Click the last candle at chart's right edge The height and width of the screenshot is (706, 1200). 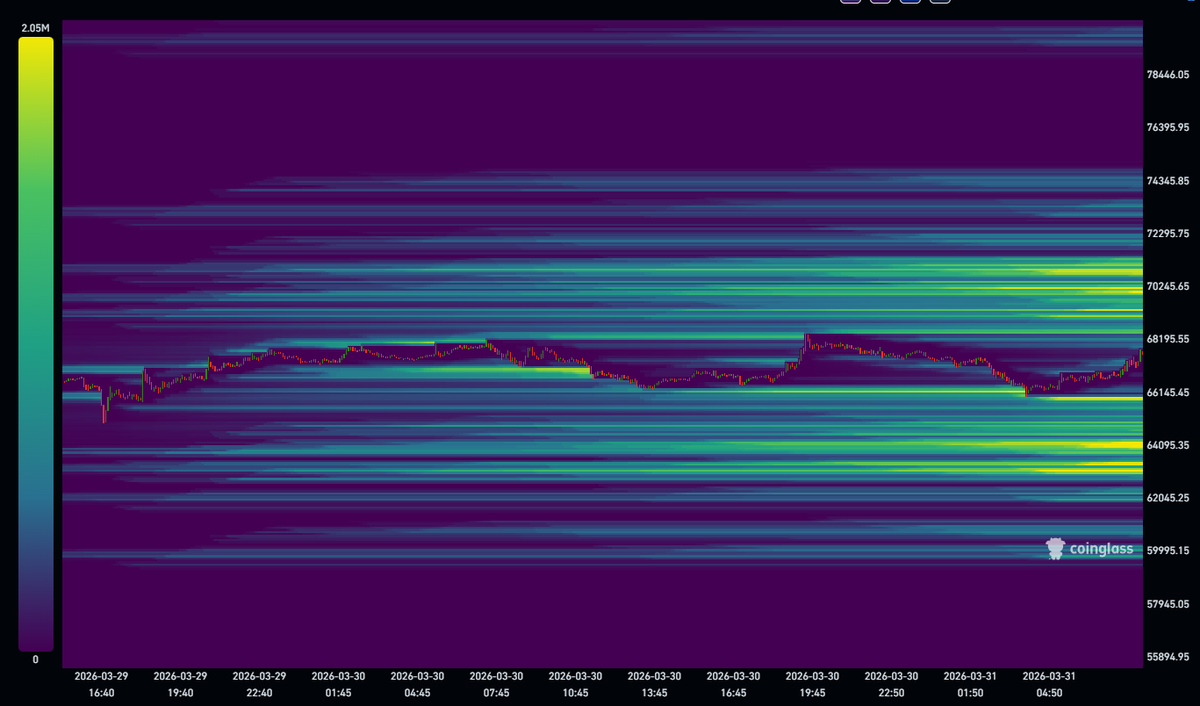1140,354
